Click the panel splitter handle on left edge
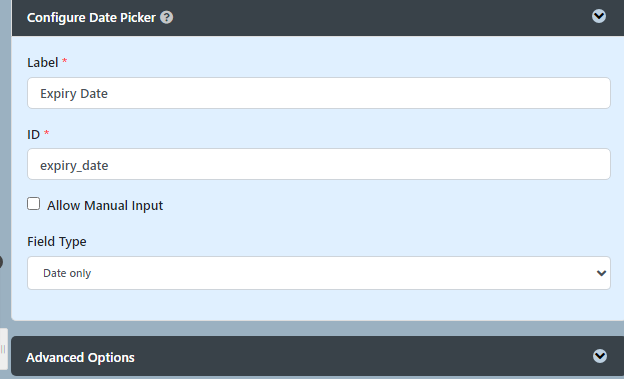624x379 pixels. click(x=3, y=349)
